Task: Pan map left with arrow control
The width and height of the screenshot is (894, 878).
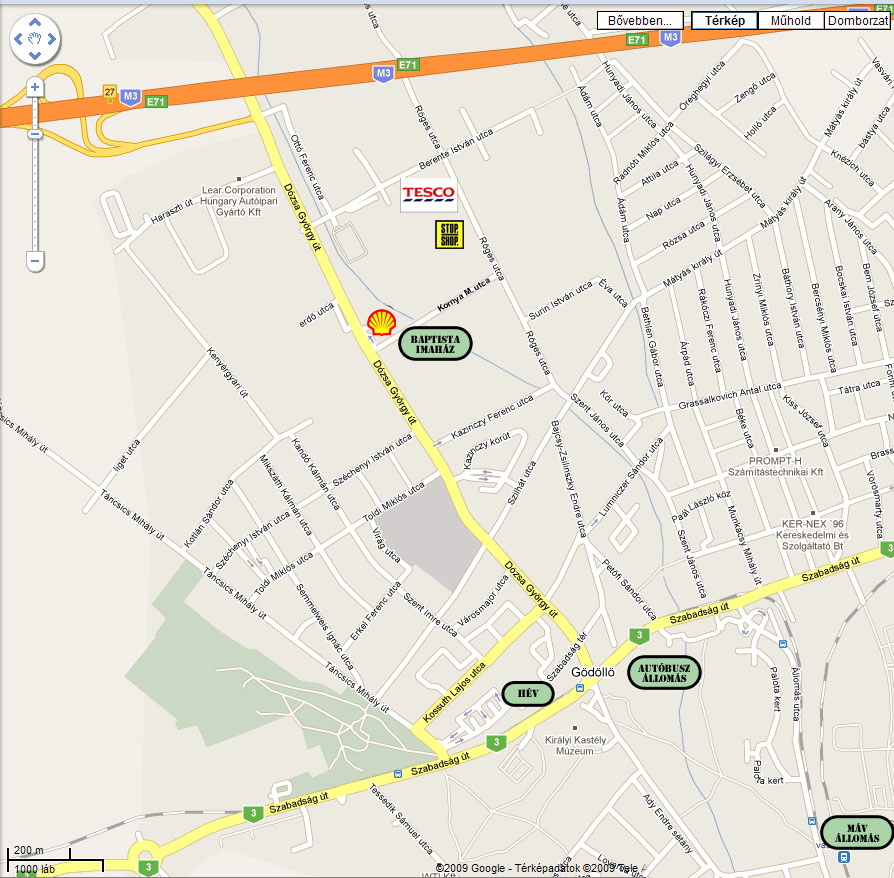Action: click(x=18, y=39)
